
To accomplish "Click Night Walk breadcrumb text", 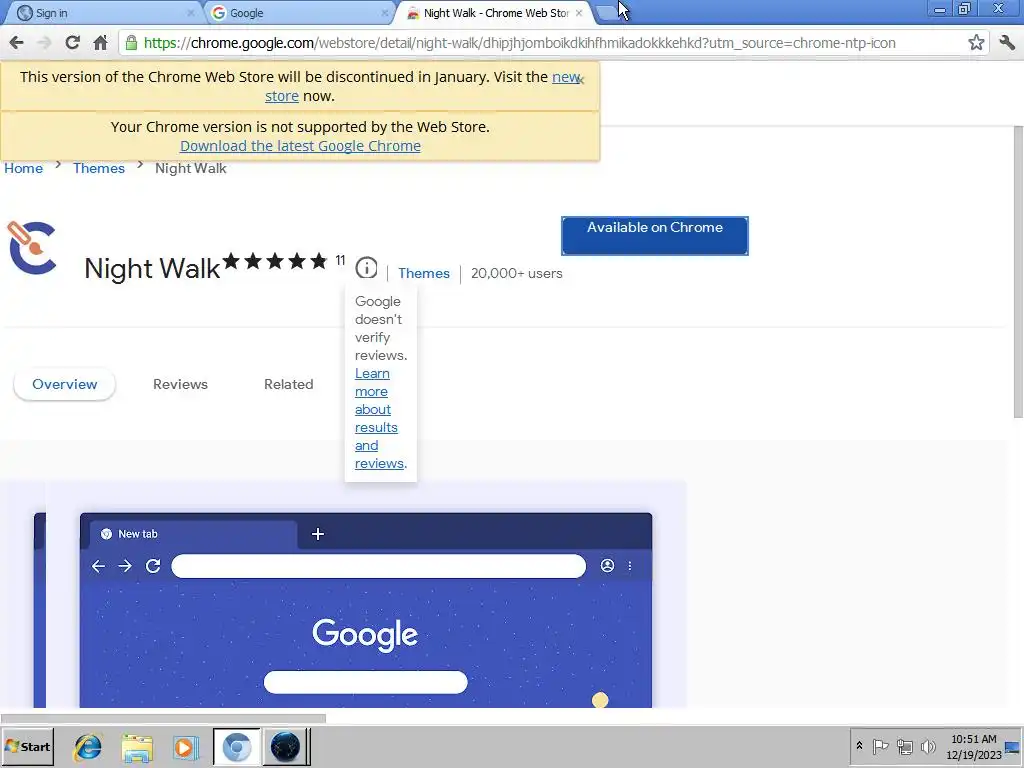I will (x=191, y=168).
